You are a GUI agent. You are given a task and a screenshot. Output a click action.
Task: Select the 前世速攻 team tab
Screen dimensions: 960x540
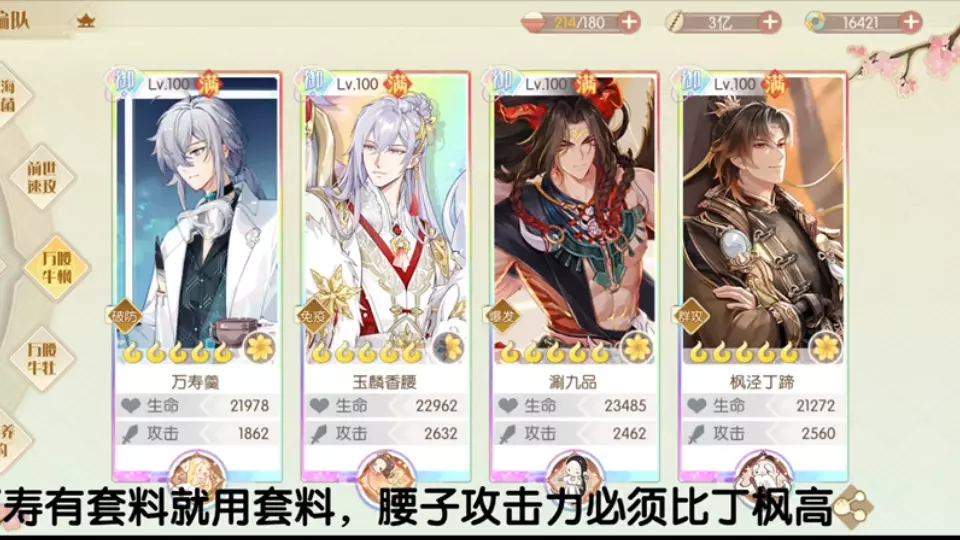[x=42, y=178]
